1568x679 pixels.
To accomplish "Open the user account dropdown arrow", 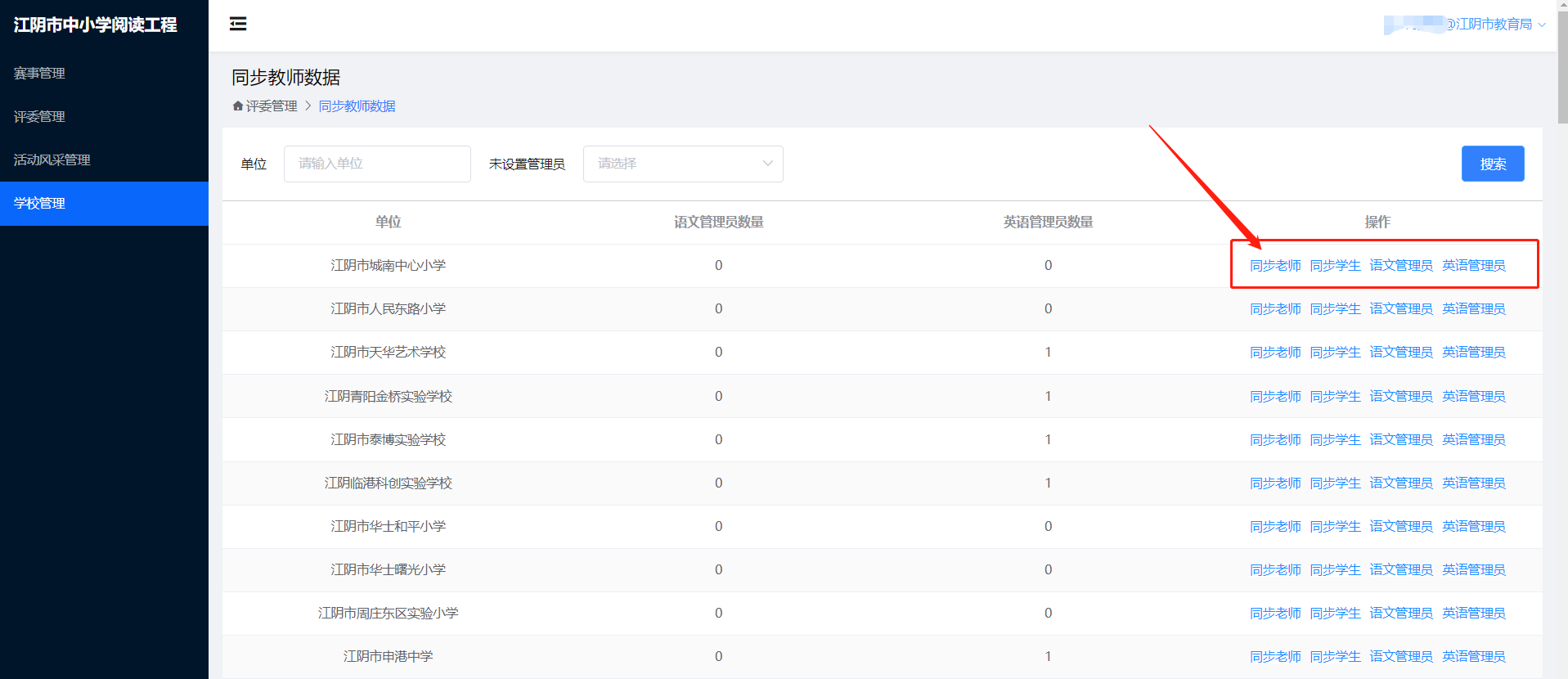I will (x=1542, y=25).
